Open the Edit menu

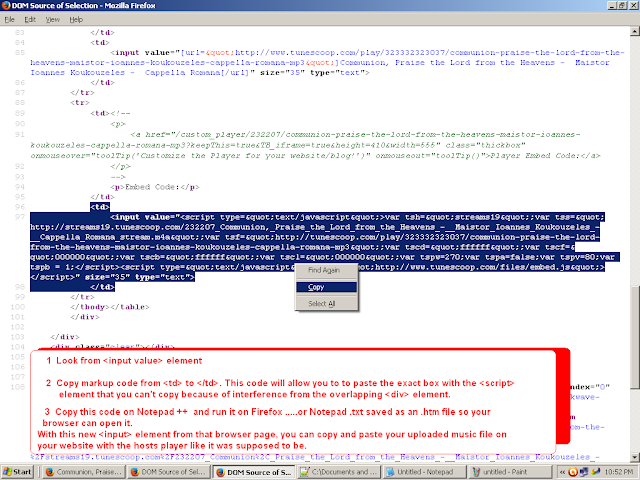(x=30, y=20)
